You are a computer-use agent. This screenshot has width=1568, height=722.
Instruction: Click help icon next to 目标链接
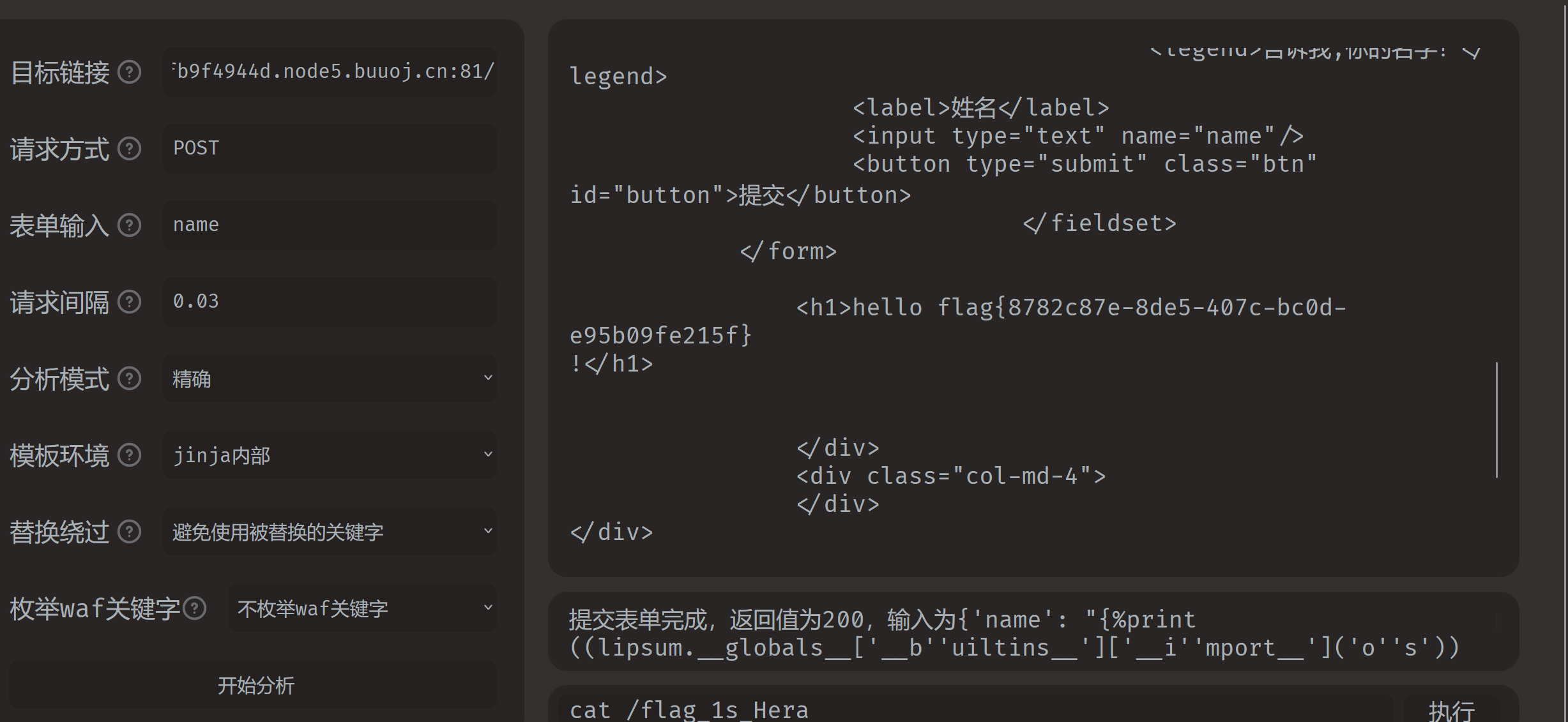click(130, 72)
